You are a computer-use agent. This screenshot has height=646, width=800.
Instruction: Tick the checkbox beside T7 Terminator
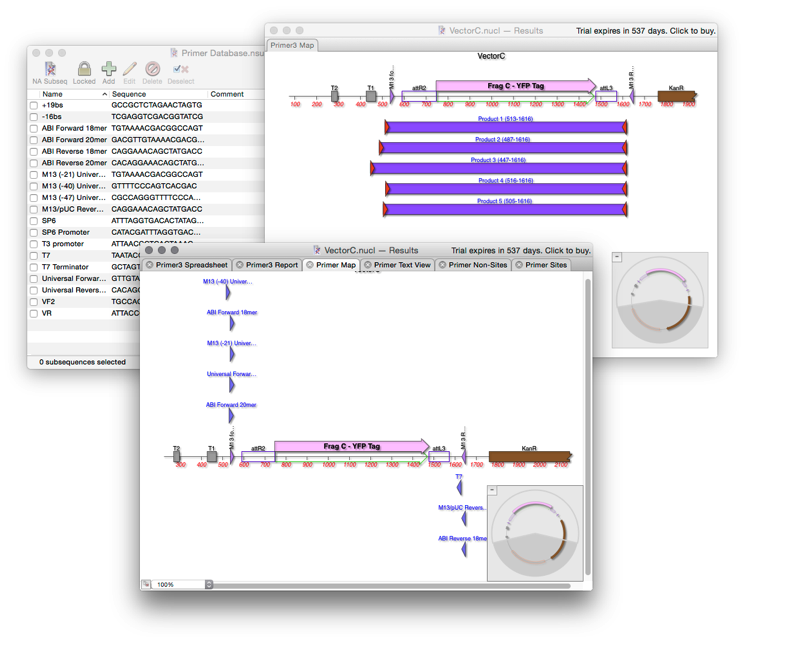(35, 266)
